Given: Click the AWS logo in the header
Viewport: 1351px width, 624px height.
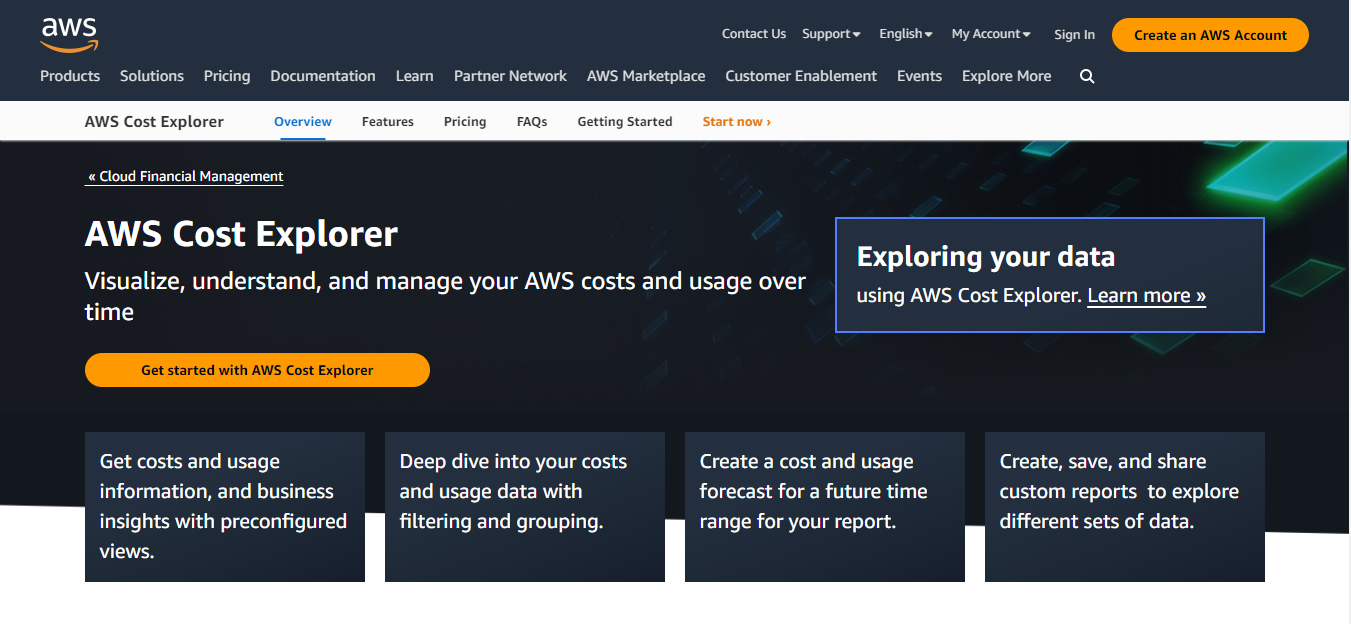Looking at the screenshot, I should coord(68,34).
